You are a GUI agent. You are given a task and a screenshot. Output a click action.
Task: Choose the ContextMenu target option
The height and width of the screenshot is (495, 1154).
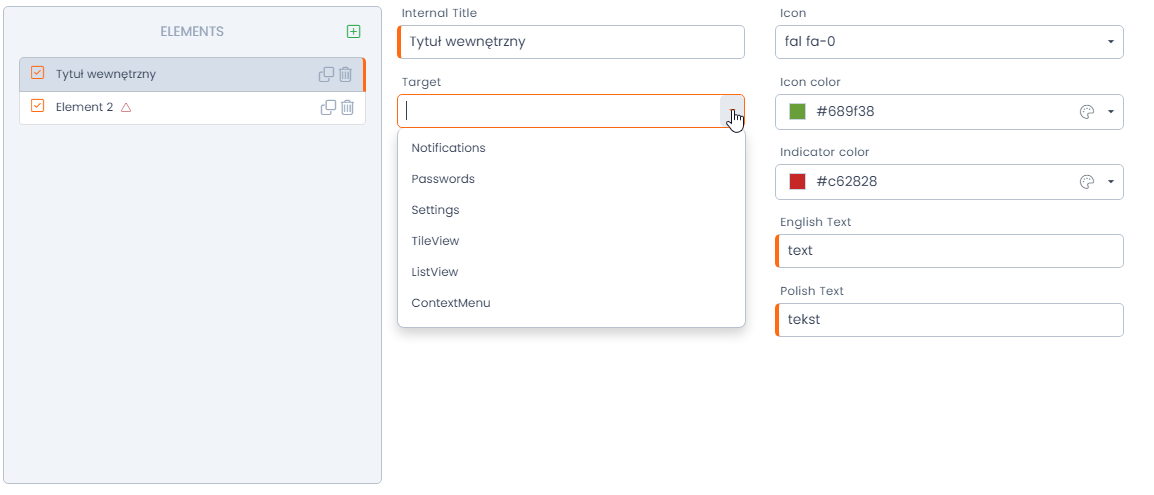(451, 303)
